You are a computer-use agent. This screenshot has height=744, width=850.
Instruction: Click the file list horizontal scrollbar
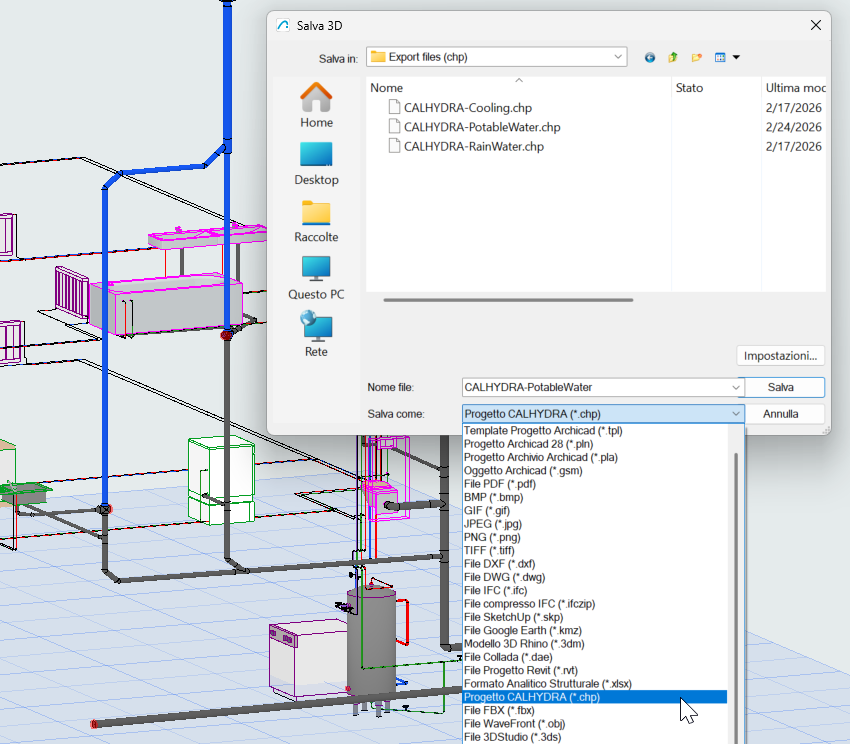[508, 300]
